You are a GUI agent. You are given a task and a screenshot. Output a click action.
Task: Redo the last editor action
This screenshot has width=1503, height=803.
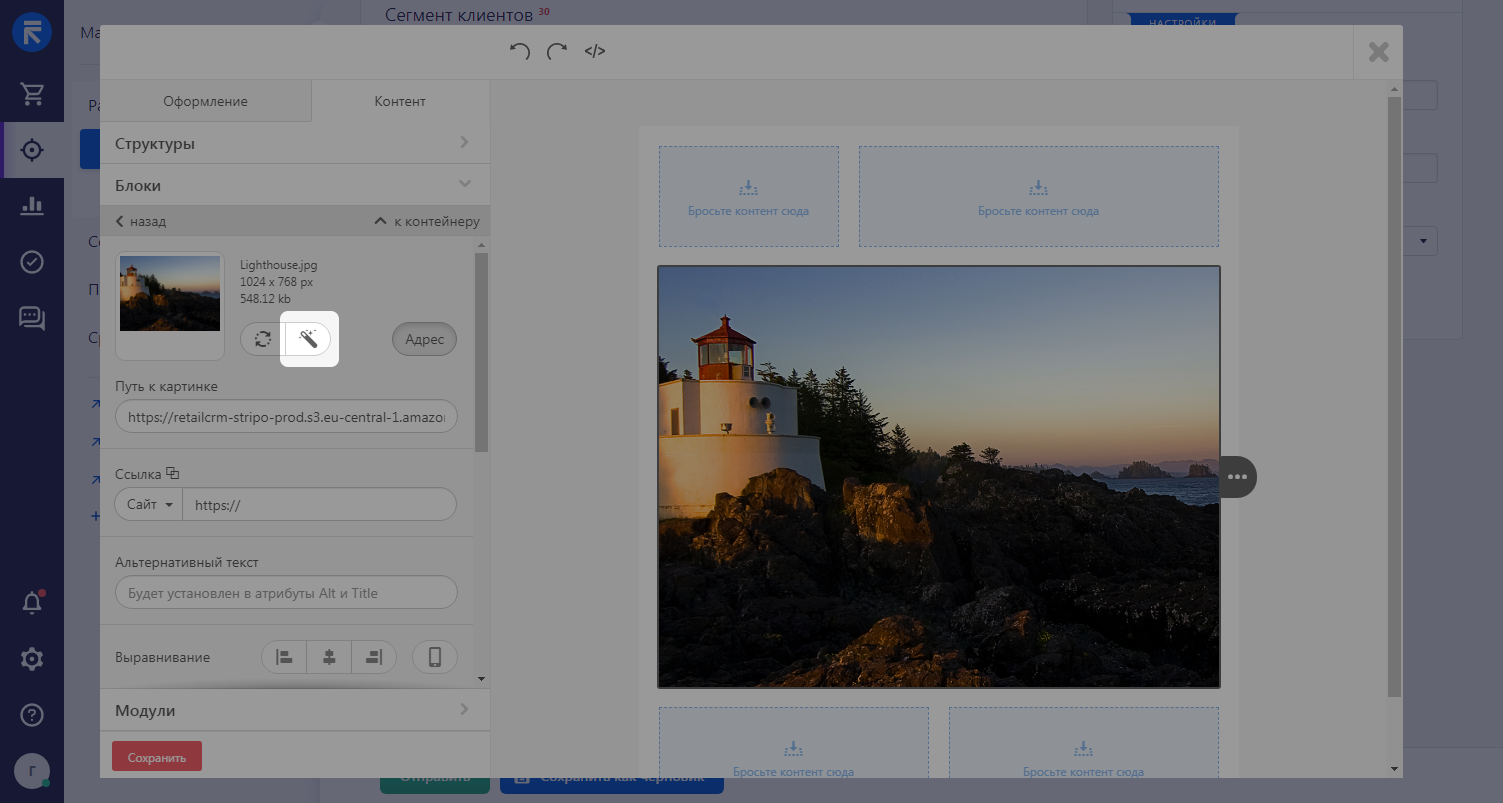[556, 51]
